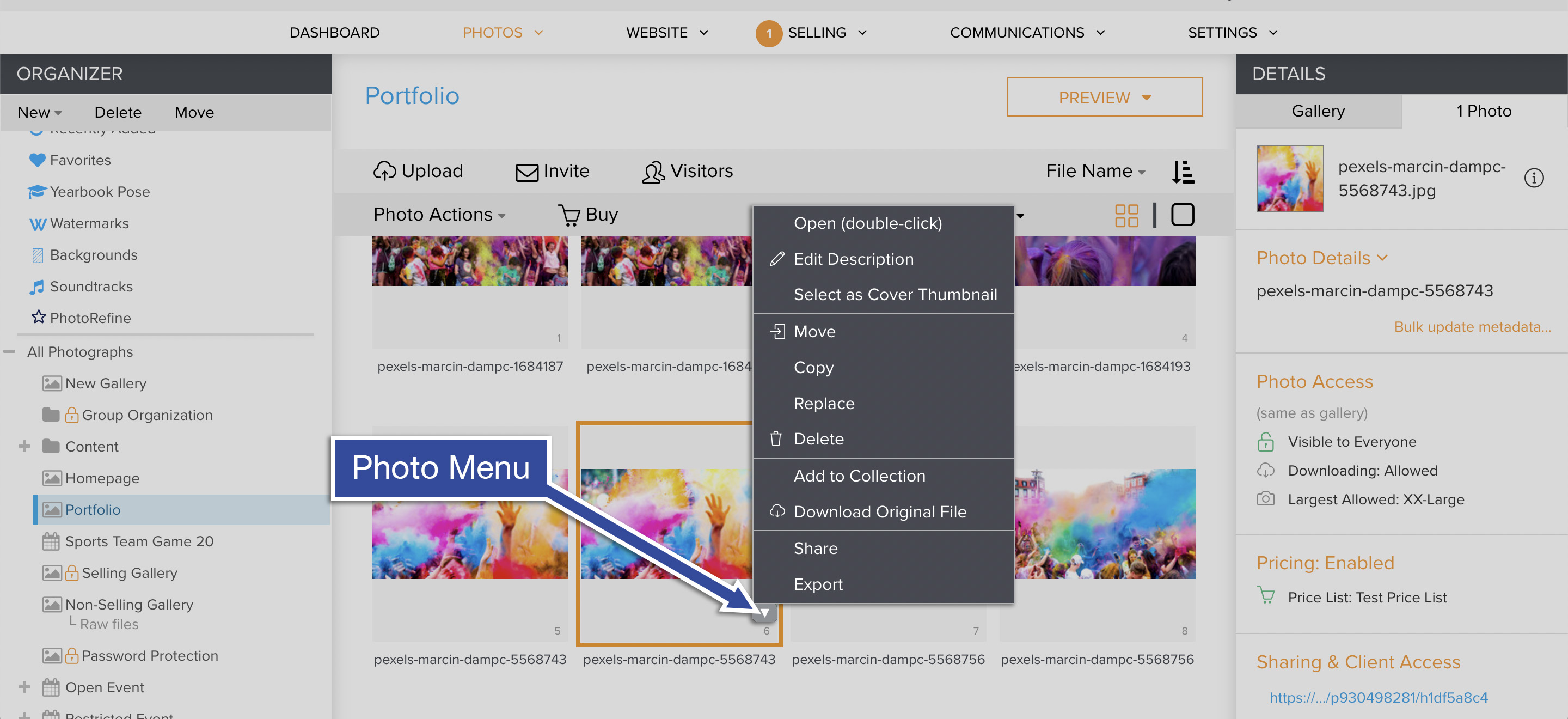Screen dimensions: 1568x719
Task: Click the Price List cart icon
Action: 1265,595
